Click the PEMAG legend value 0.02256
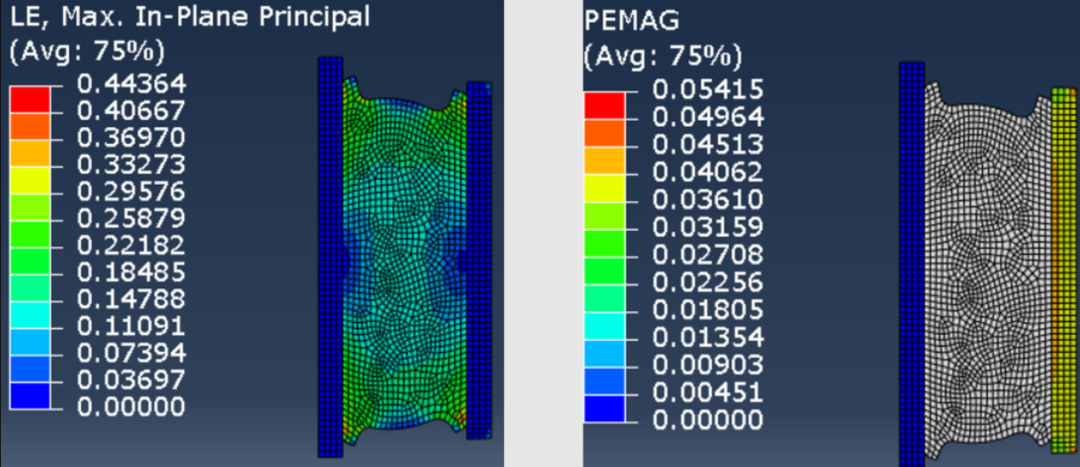 pyautogui.click(x=708, y=282)
